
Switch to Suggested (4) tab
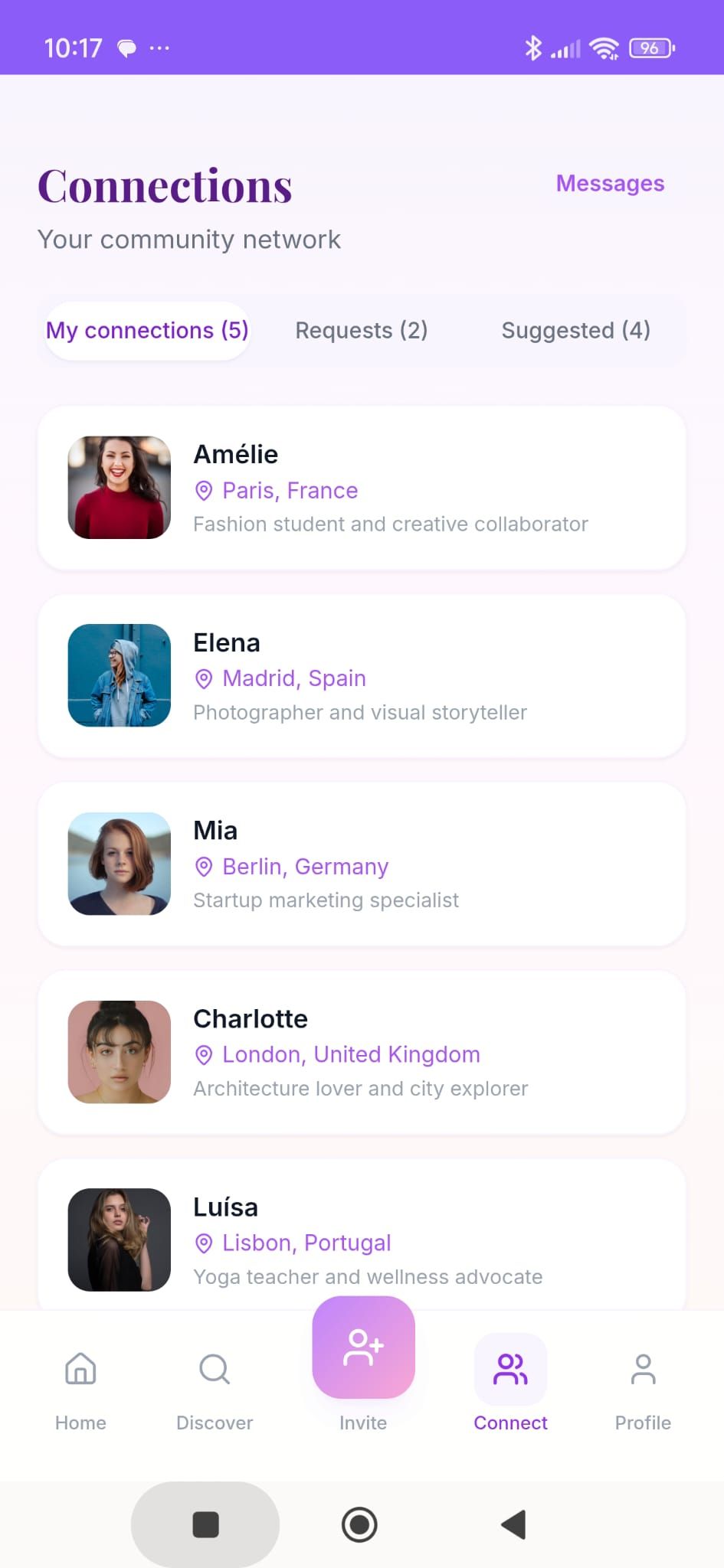(x=576, y=331)
